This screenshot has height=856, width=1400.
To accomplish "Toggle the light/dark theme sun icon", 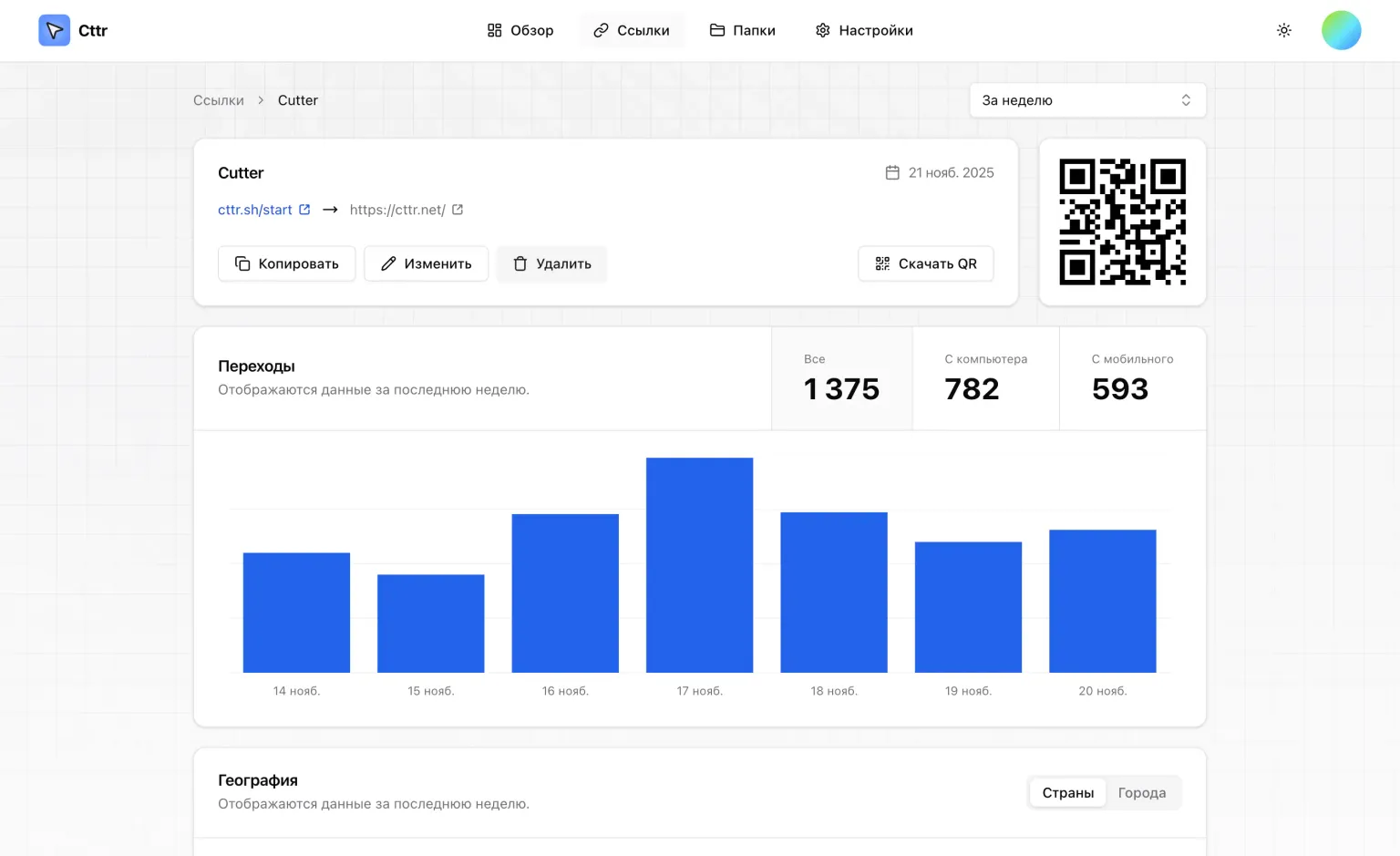I will [1283, 30].
